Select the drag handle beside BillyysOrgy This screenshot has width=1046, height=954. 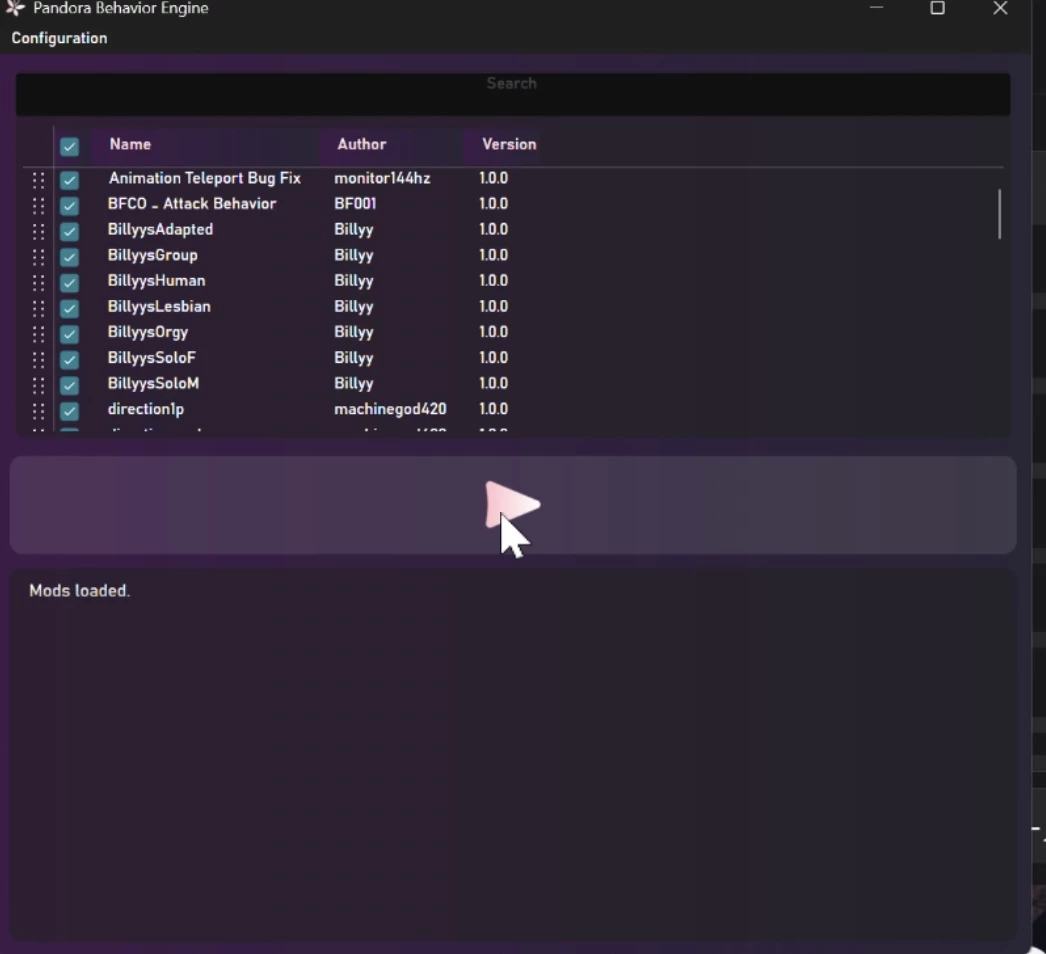[39, 334]
